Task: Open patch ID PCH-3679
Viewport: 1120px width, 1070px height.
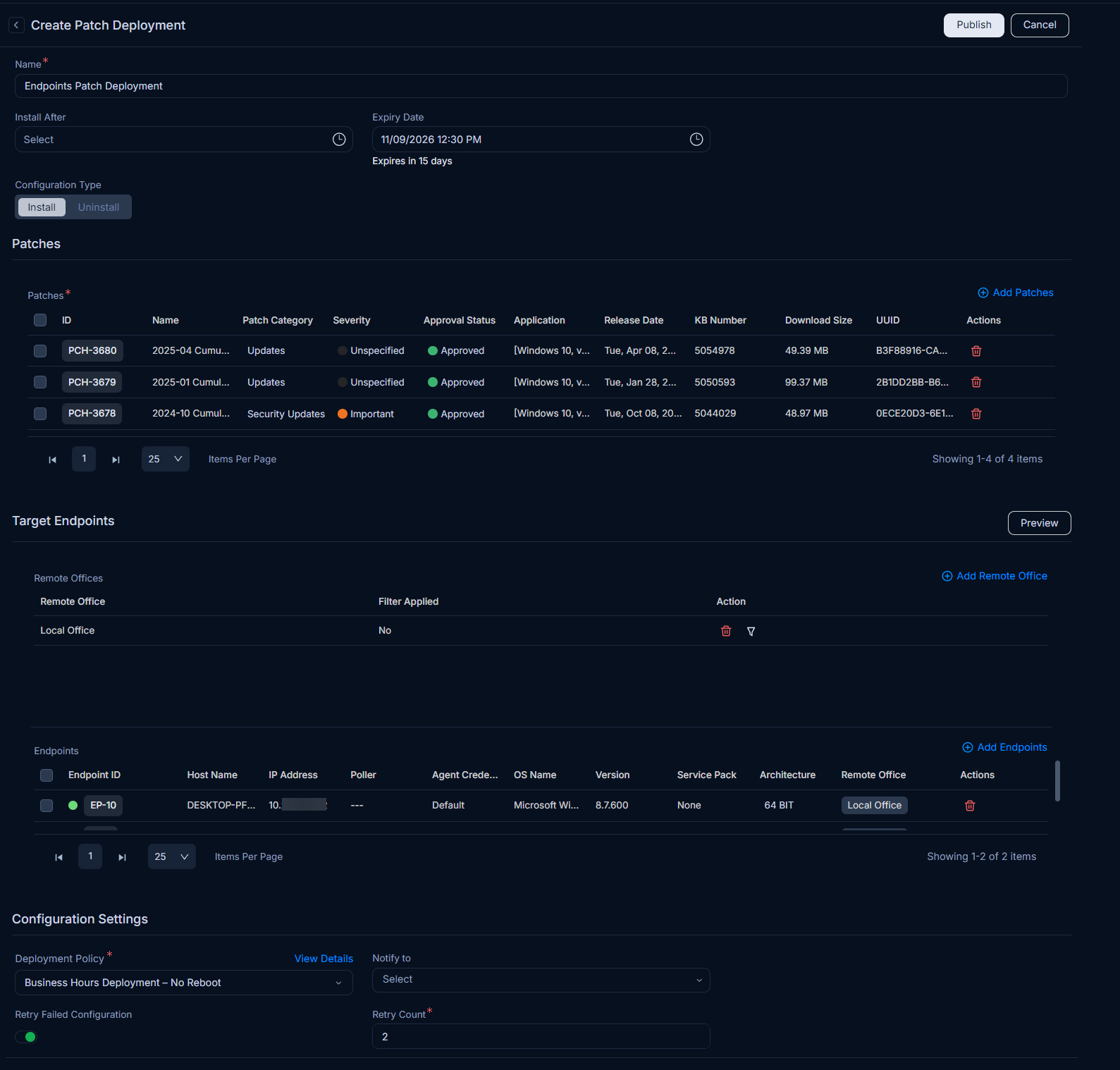Action: point(92,382)
